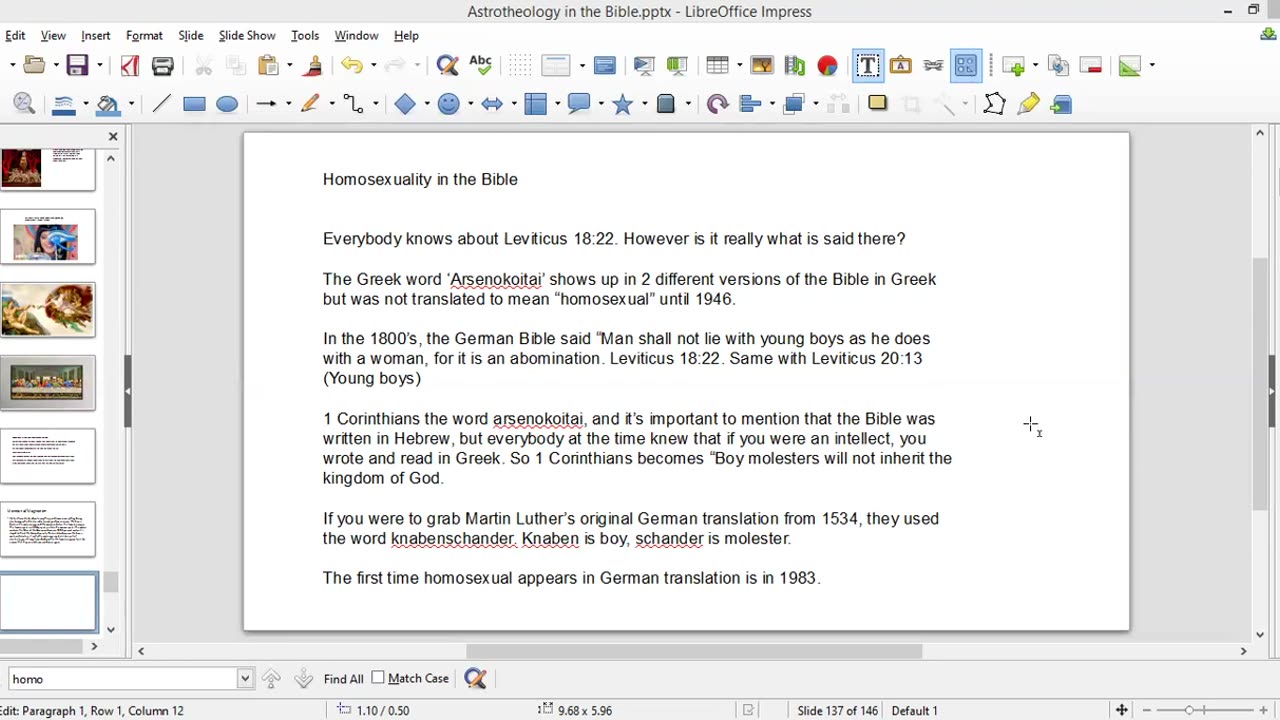
Task: Insert audio or video
Action: (795, 66)
